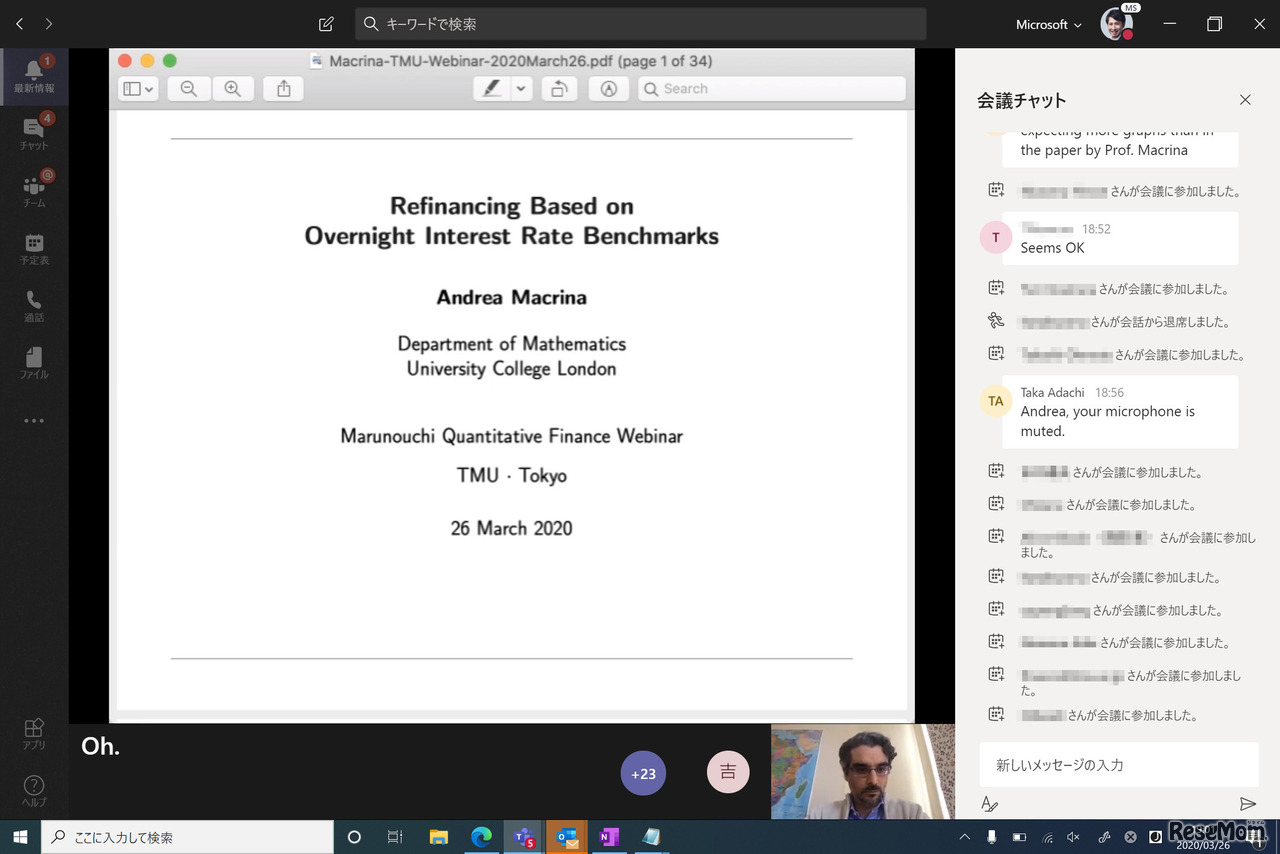
Task: Click the new message input field
Action: click(1118, 765)
